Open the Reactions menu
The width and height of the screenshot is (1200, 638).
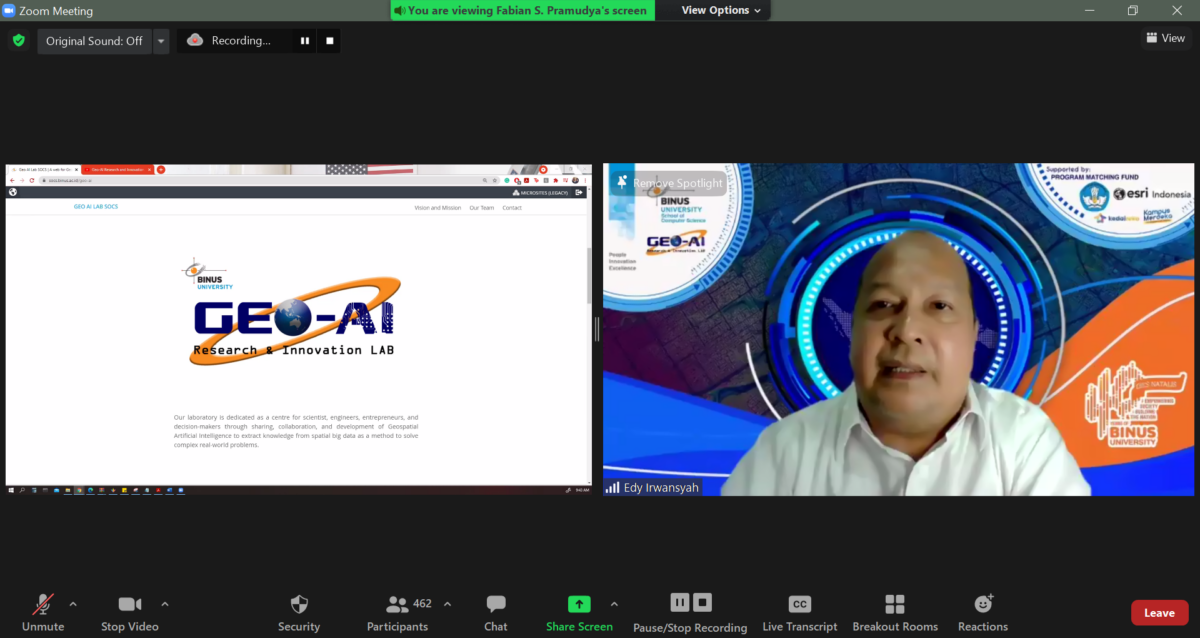983,612
